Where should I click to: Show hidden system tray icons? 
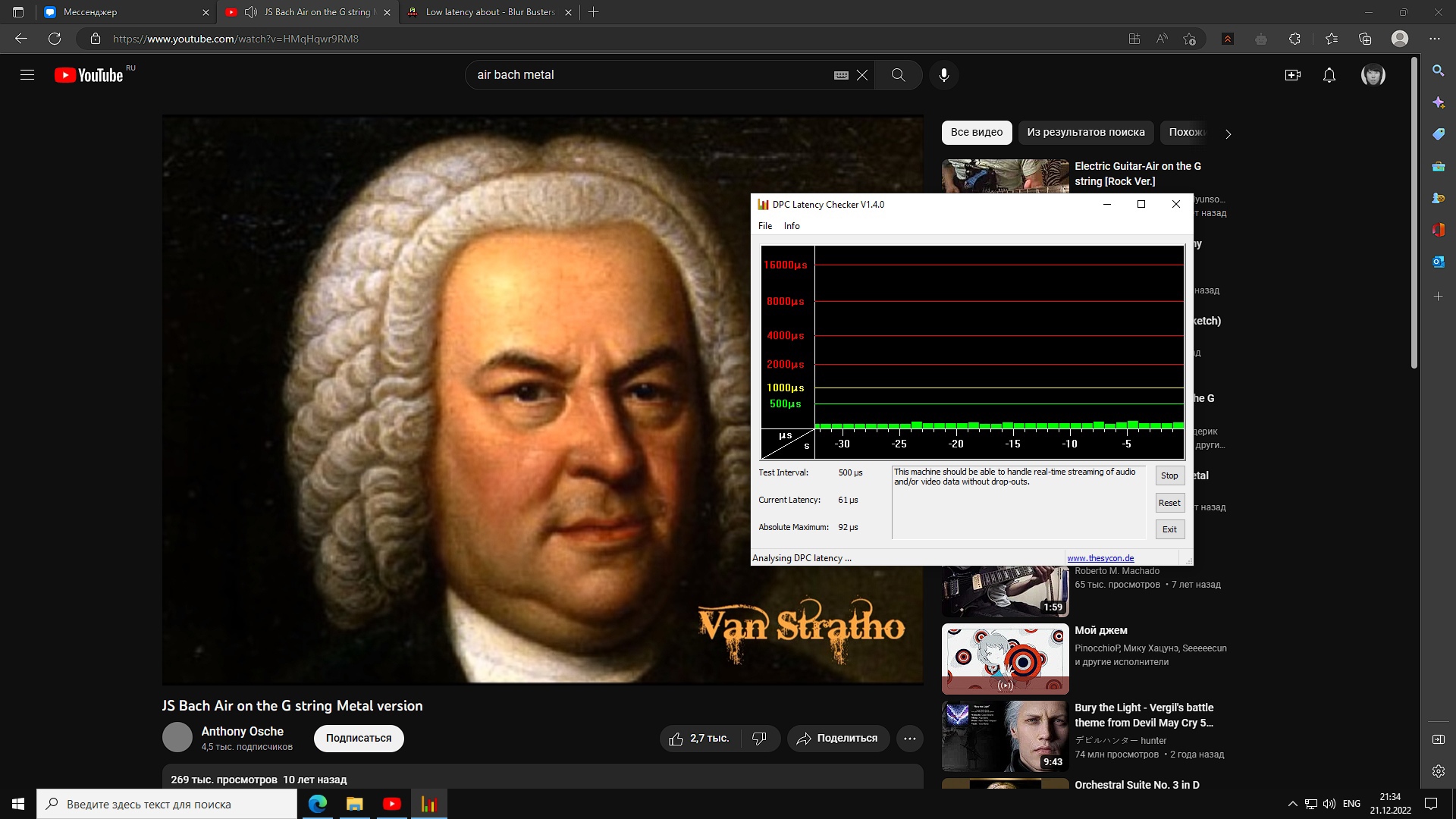pyautogui.click(x=1292, y=804)
